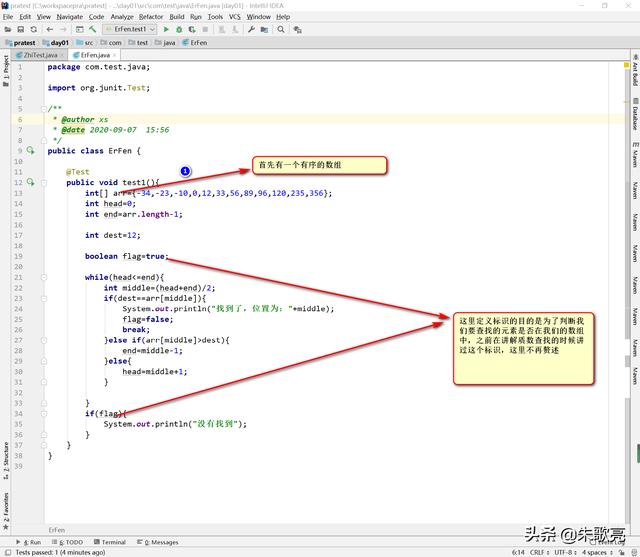Click caret position 6:14 in status bar
640x557 pixels.
click(x=518, y=552)
